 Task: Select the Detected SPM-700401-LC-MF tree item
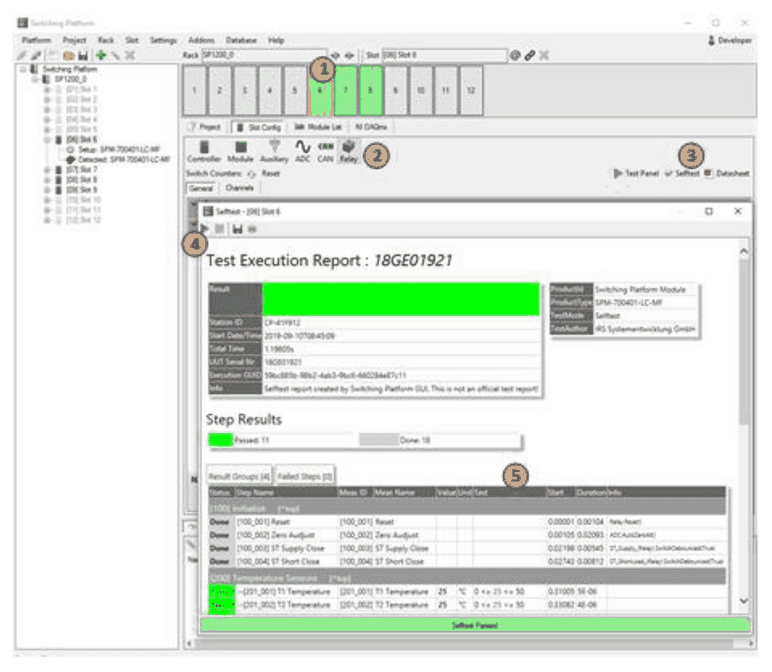[x=118, y=160]
